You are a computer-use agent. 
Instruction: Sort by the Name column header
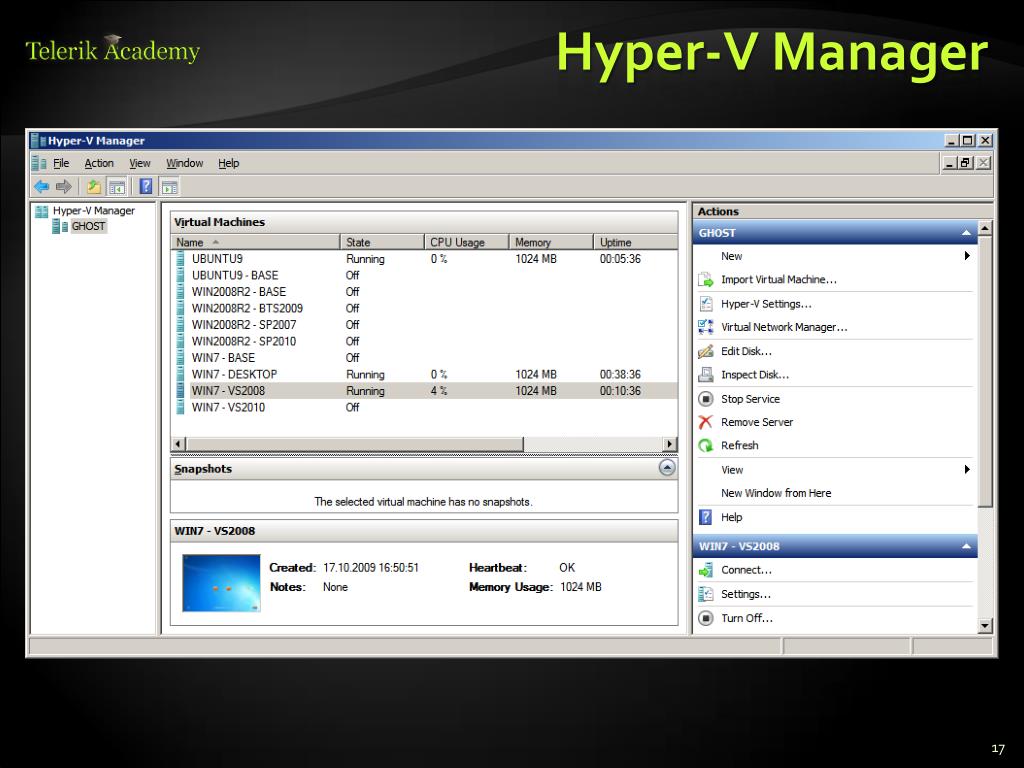coord(255,242)
